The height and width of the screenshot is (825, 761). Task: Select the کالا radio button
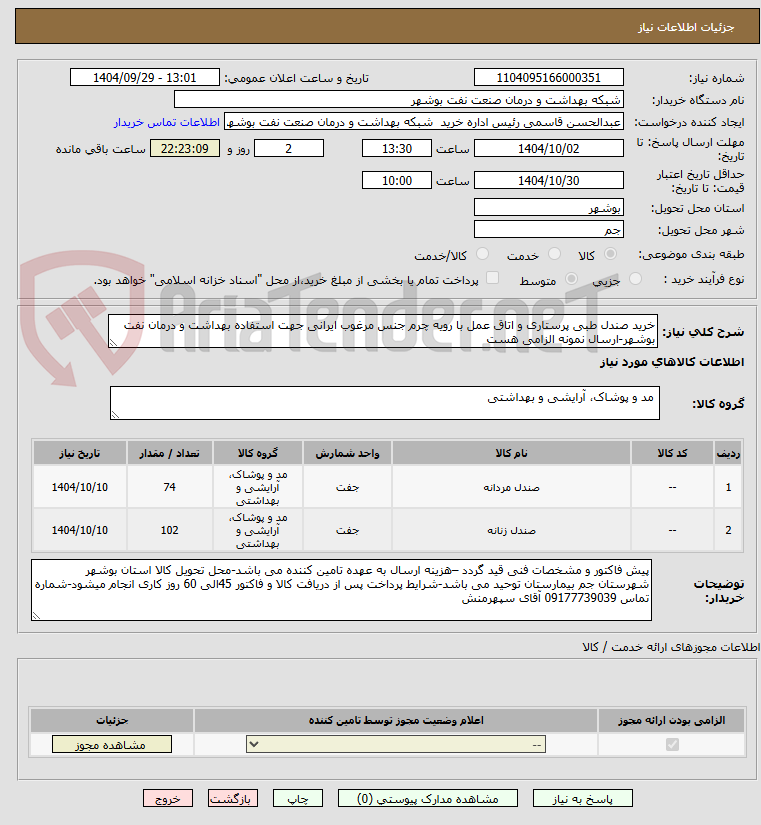[x=610, y=254]
